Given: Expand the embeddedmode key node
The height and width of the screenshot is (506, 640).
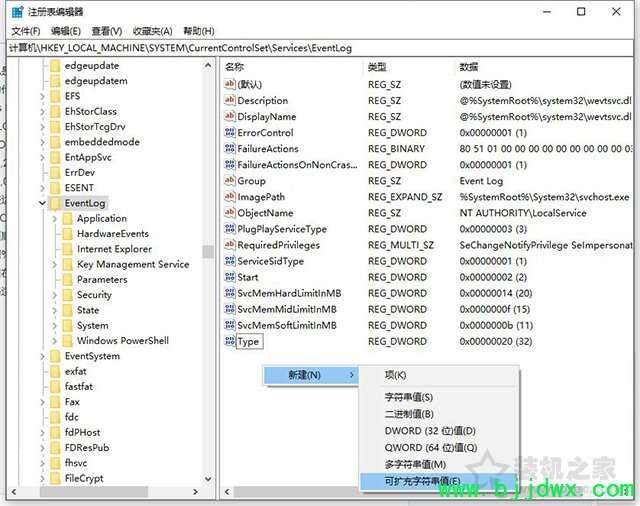Looking at the screenshot, I should pyautogui.click(x=42, y=142).
